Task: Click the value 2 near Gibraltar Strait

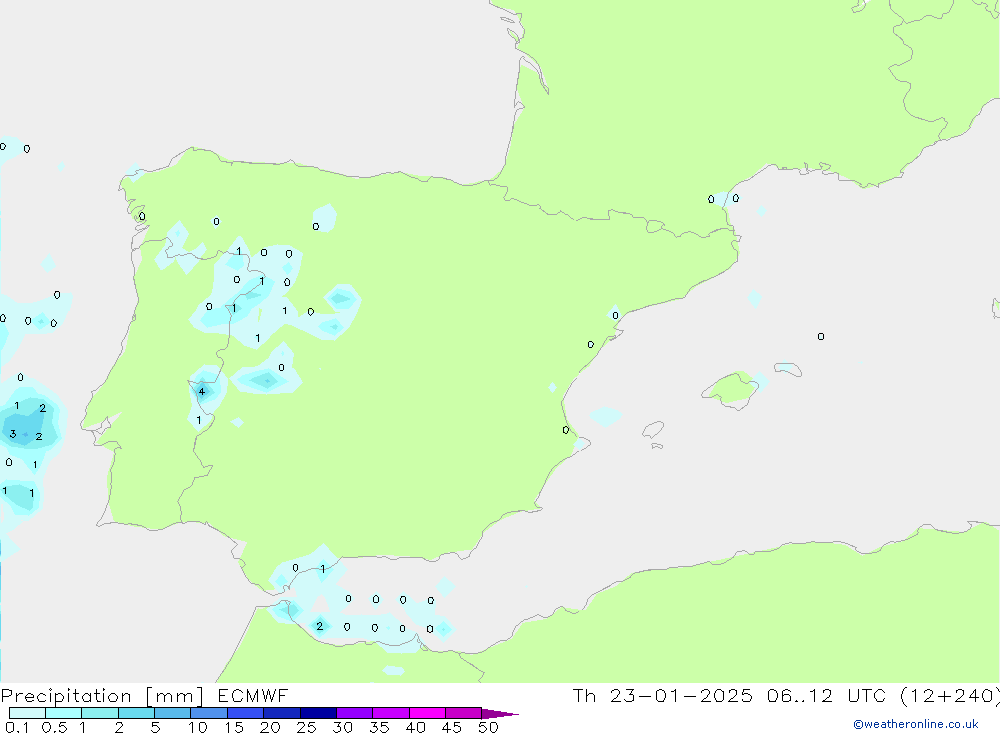Action: coord(319,626)
